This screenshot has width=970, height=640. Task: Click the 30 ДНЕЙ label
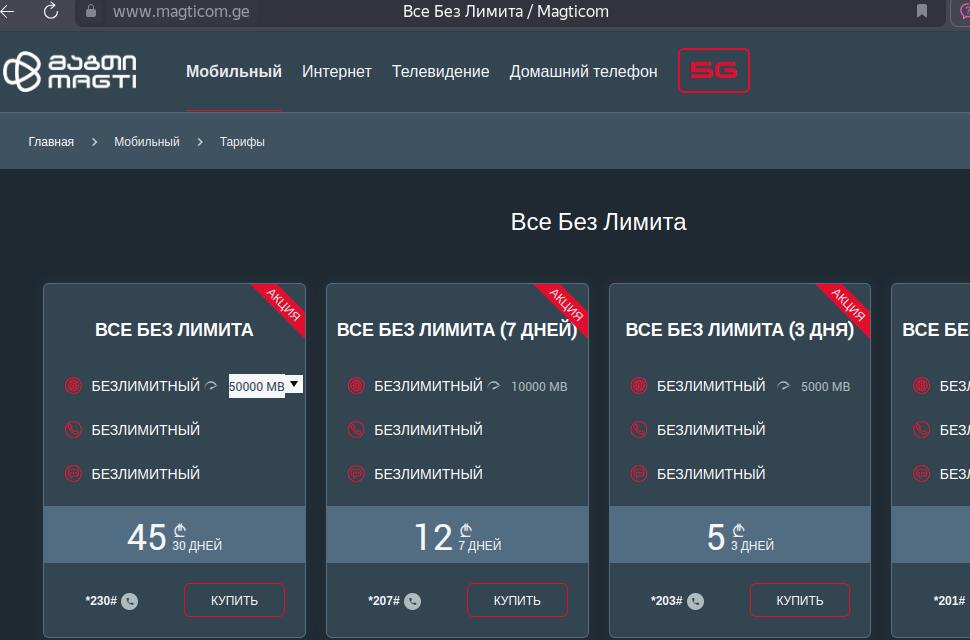point(197,545)
